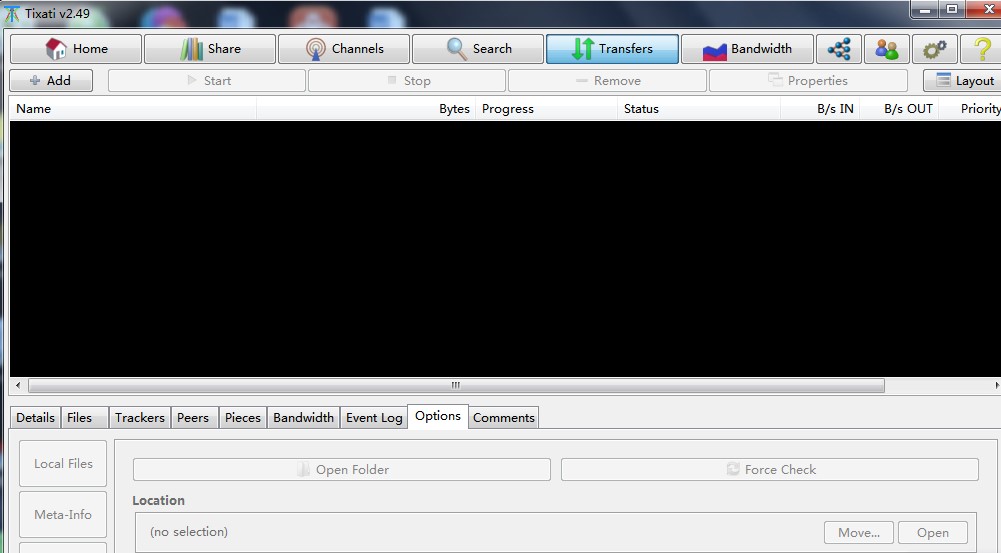Switch to the Event Log tab
Screen dimensions: 1001x553
click(x=374, y=418)
